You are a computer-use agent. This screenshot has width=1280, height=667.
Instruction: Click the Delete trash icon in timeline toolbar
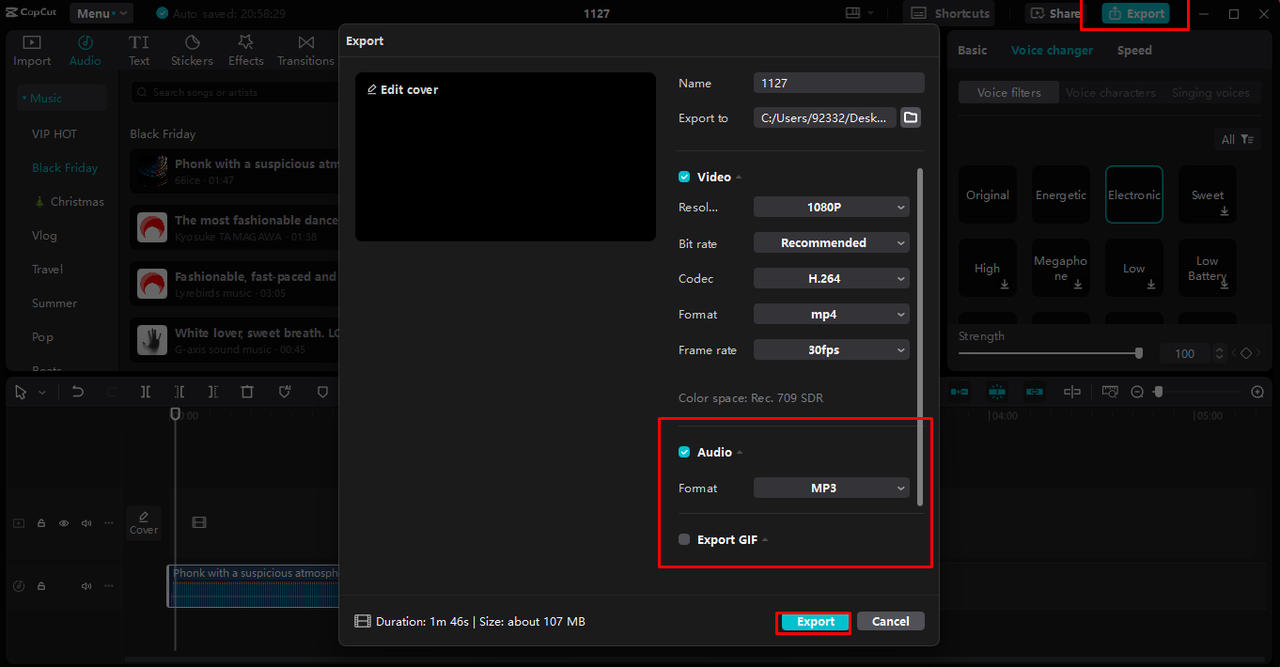(247, 392)
